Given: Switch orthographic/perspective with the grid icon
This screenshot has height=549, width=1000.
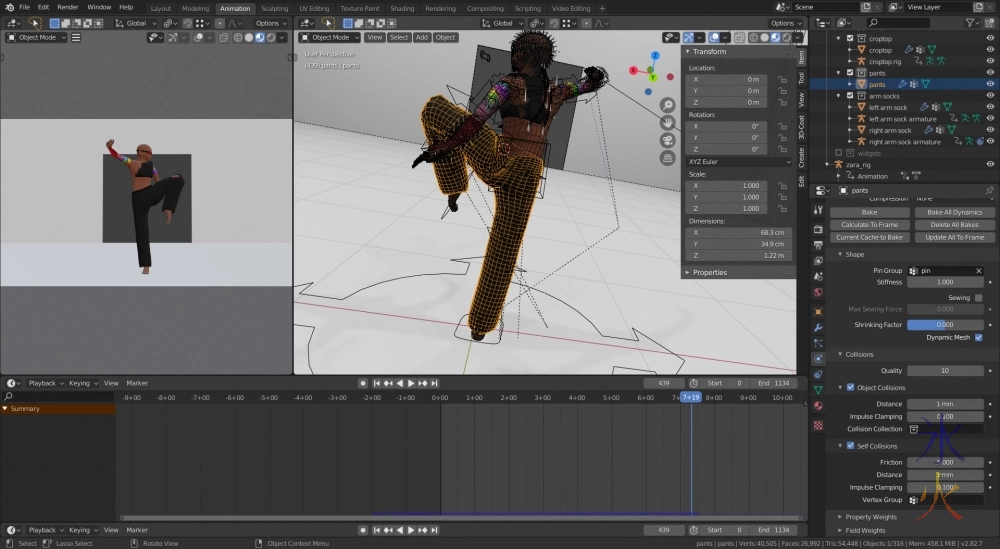Looking at the screenshot, I should point(667,157).
